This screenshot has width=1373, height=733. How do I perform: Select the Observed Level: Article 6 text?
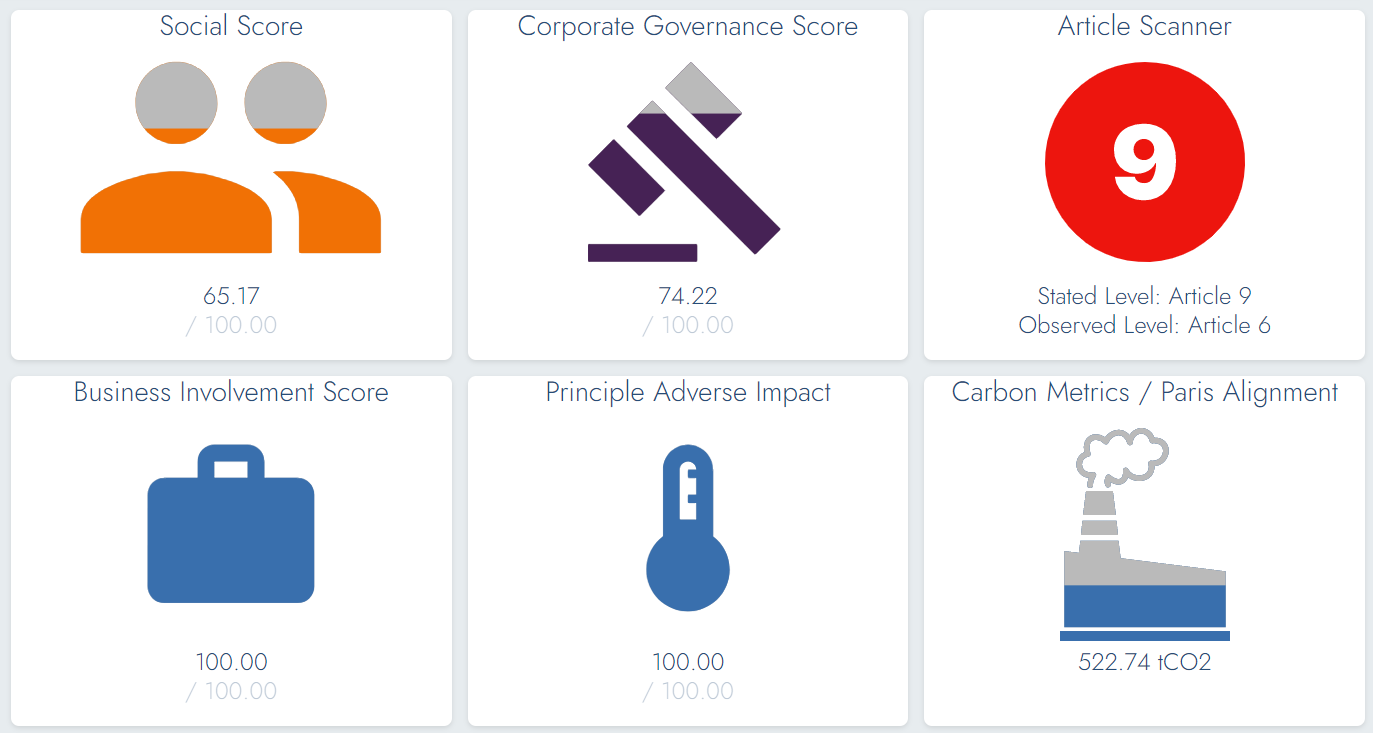click(1144, 325)
